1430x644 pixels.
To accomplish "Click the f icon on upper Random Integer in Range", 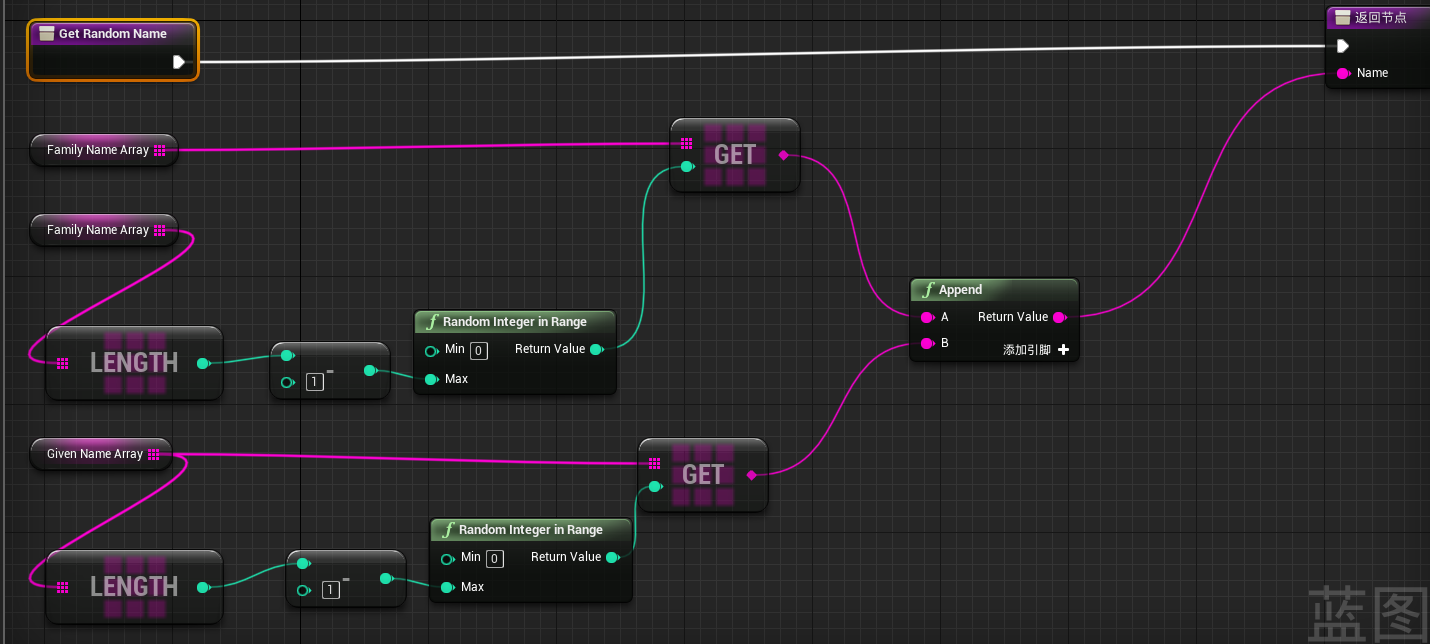I will (x=433, y=321).
